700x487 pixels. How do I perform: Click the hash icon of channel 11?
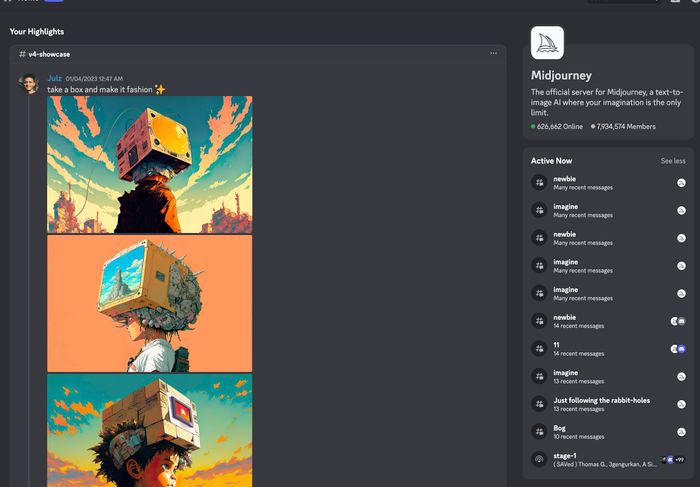click(x=539, y=349)
